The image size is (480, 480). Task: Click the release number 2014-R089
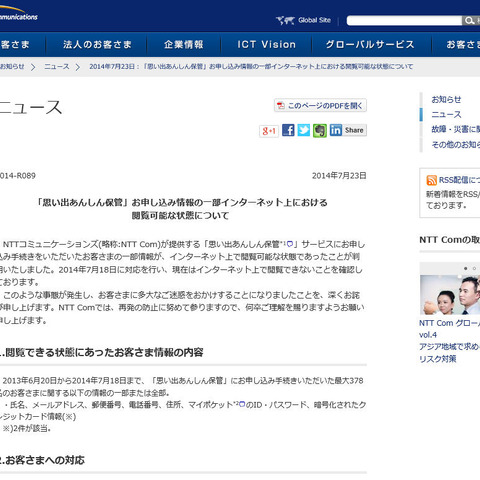coord(17,176)
